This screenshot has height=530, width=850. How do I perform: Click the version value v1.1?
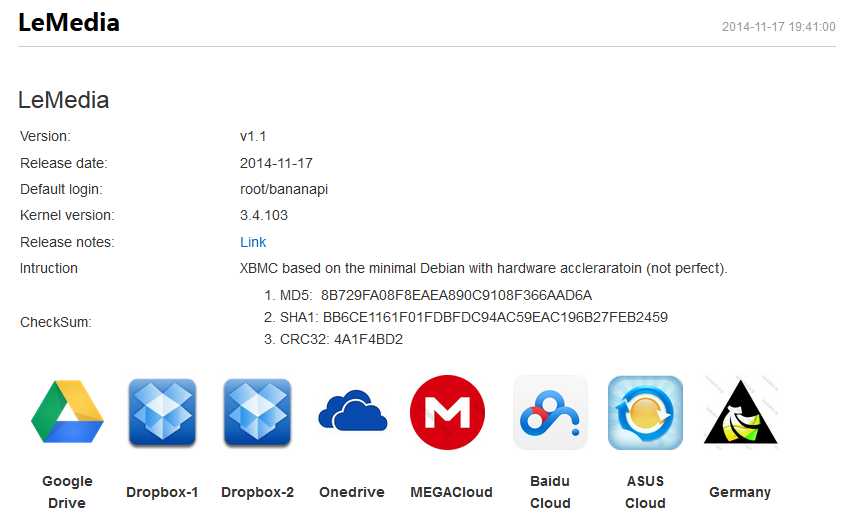pyautogui.click(x=253, y=136)
